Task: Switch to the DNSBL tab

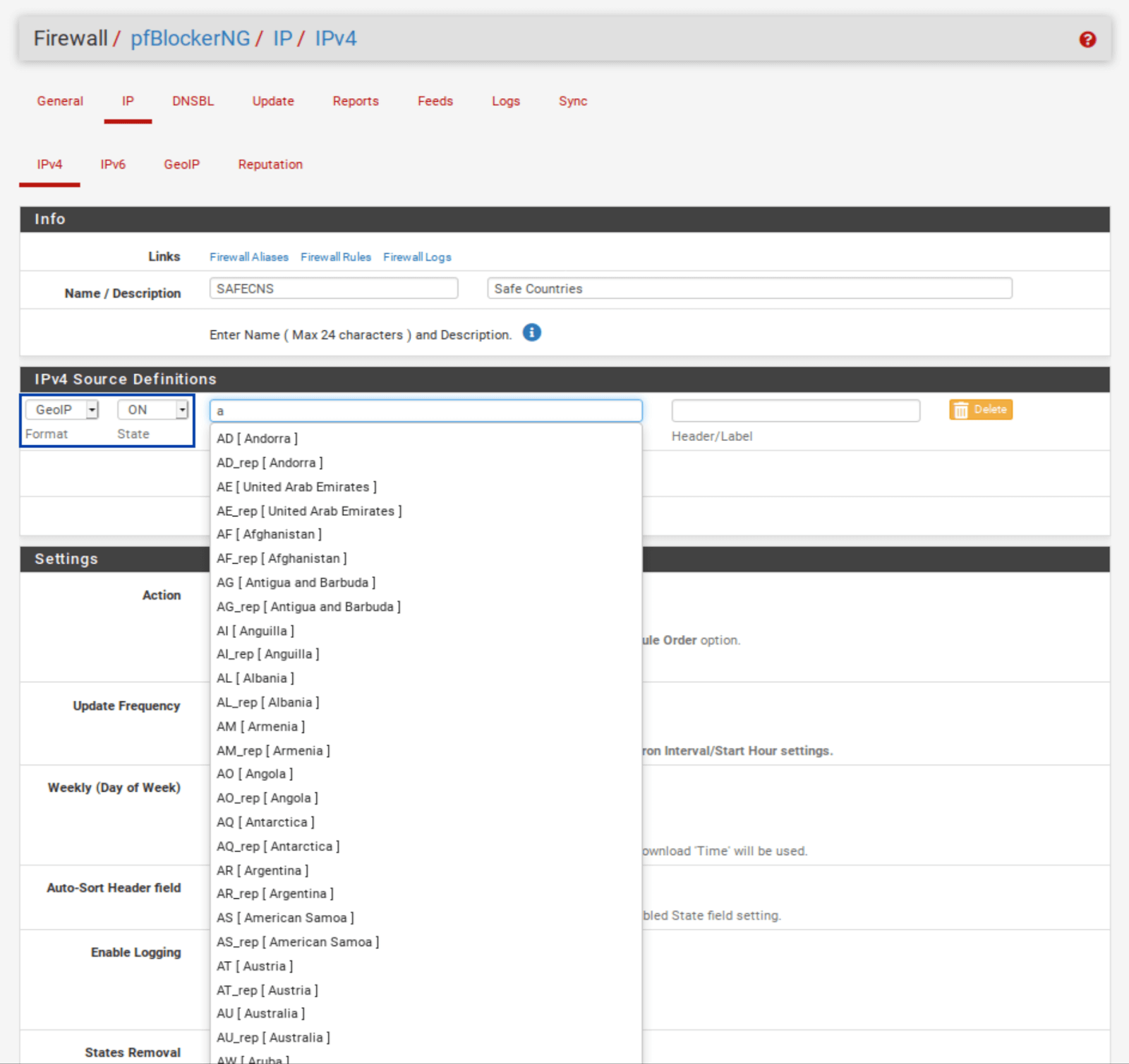Action: (x=193, y=101)
